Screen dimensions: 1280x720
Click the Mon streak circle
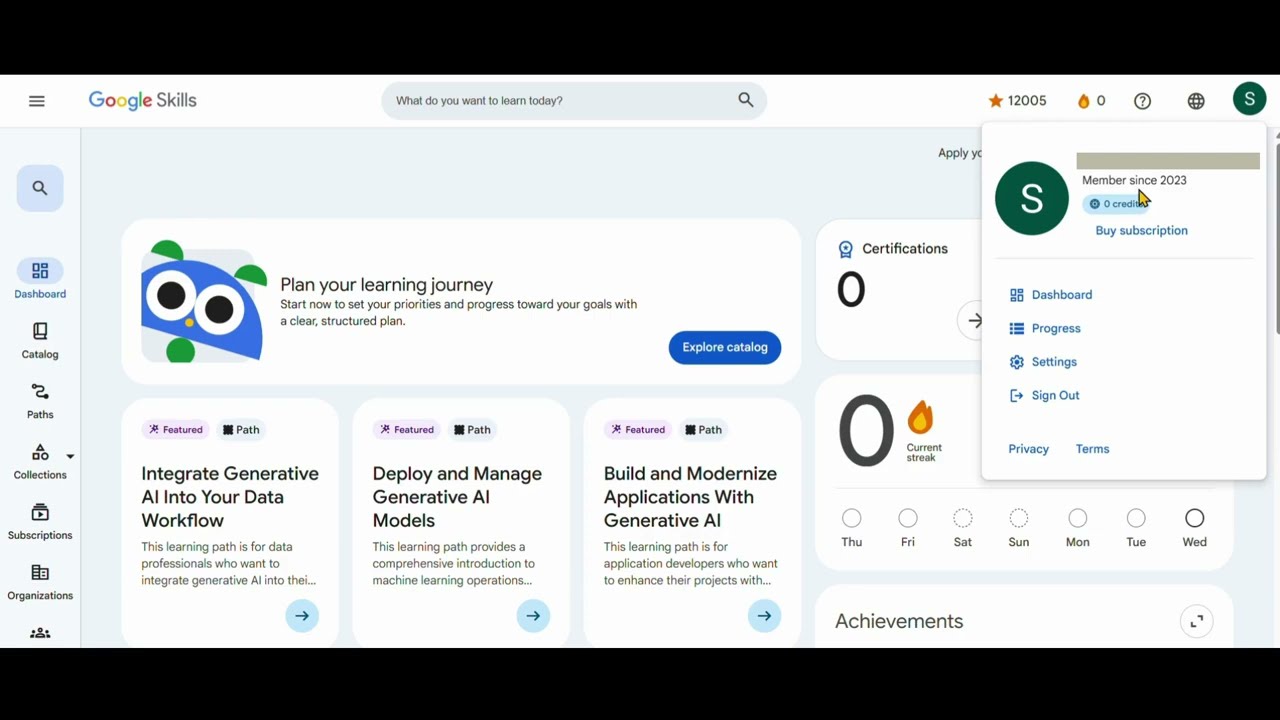(1078, 518)
